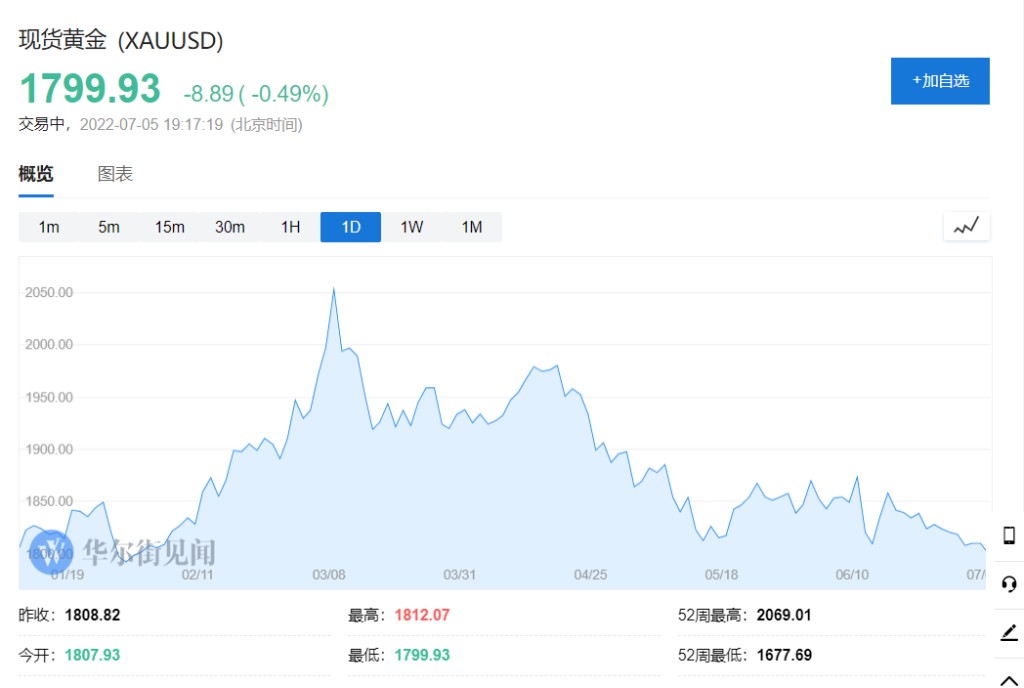
Task: Toggle the line chart type icon
Action: [x=966, y=227]
